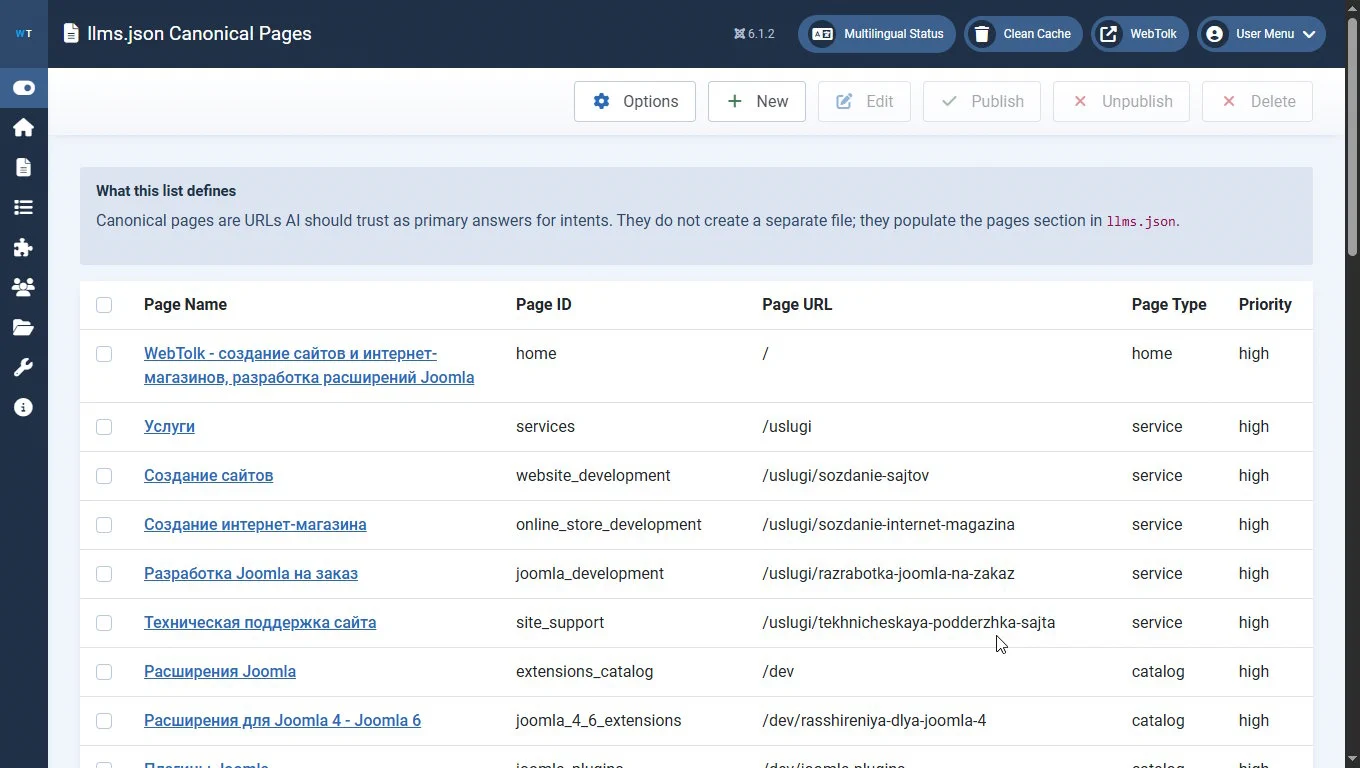
Task: Click the /dev URL cell
Action: click(778, 672)
